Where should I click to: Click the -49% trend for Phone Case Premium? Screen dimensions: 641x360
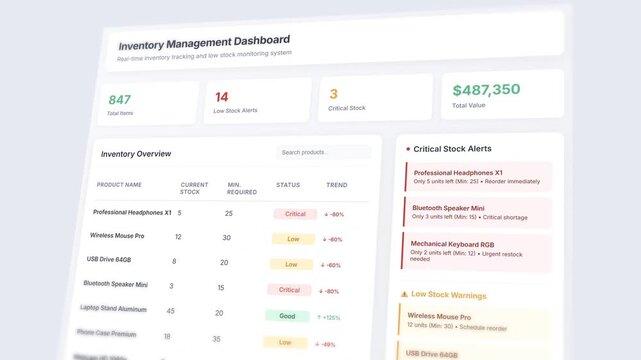pos(325,344)
